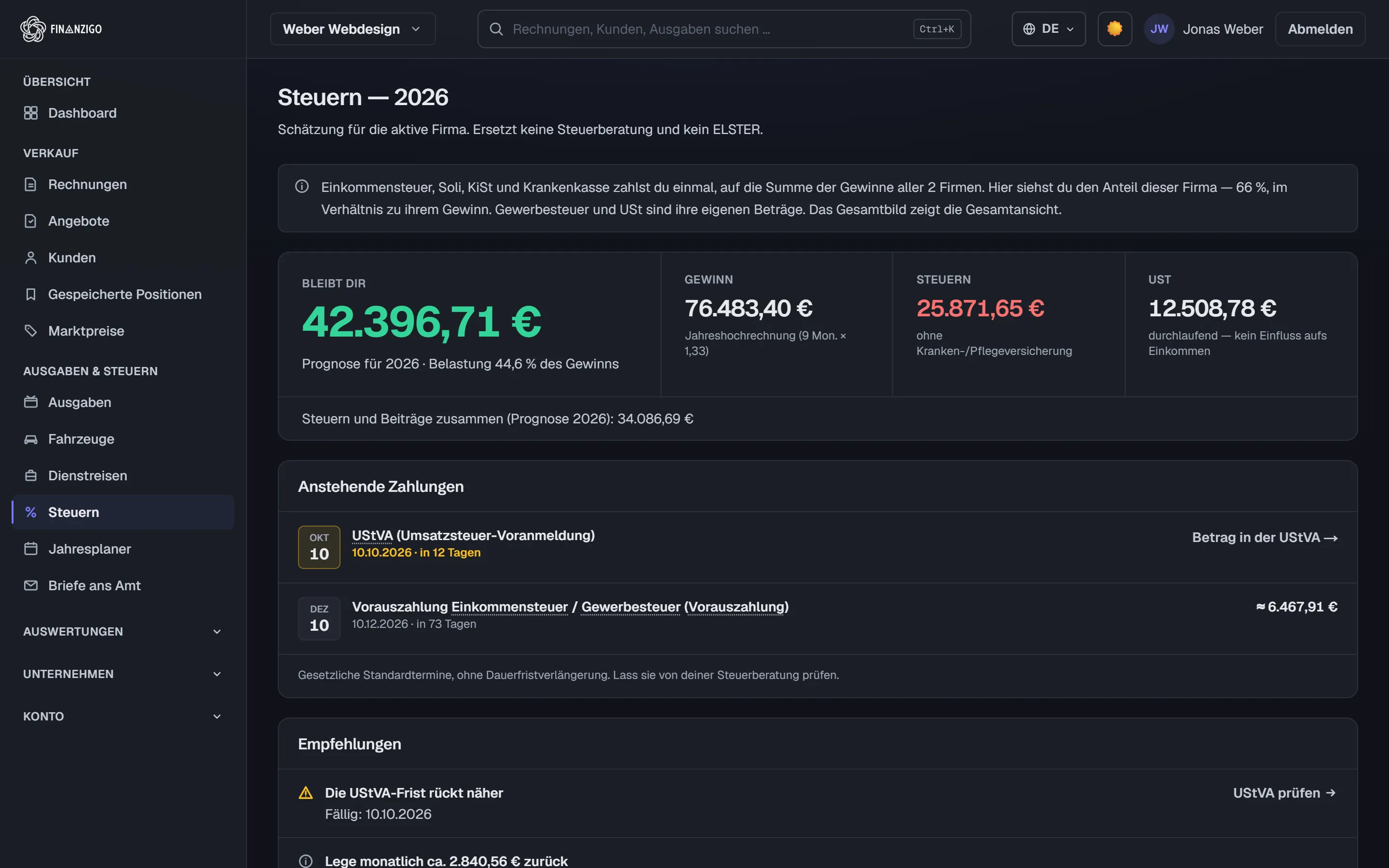
Task: Click the Marktpreise tag icon
Action: pos(31,331)
